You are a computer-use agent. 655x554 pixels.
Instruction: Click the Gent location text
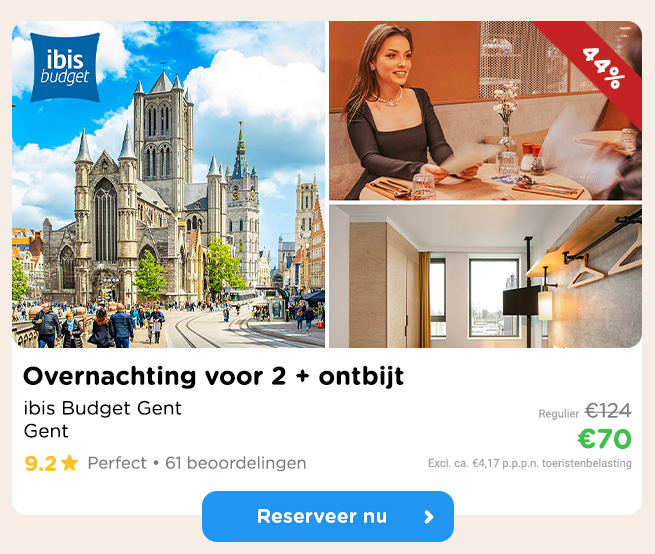point(46,431)
